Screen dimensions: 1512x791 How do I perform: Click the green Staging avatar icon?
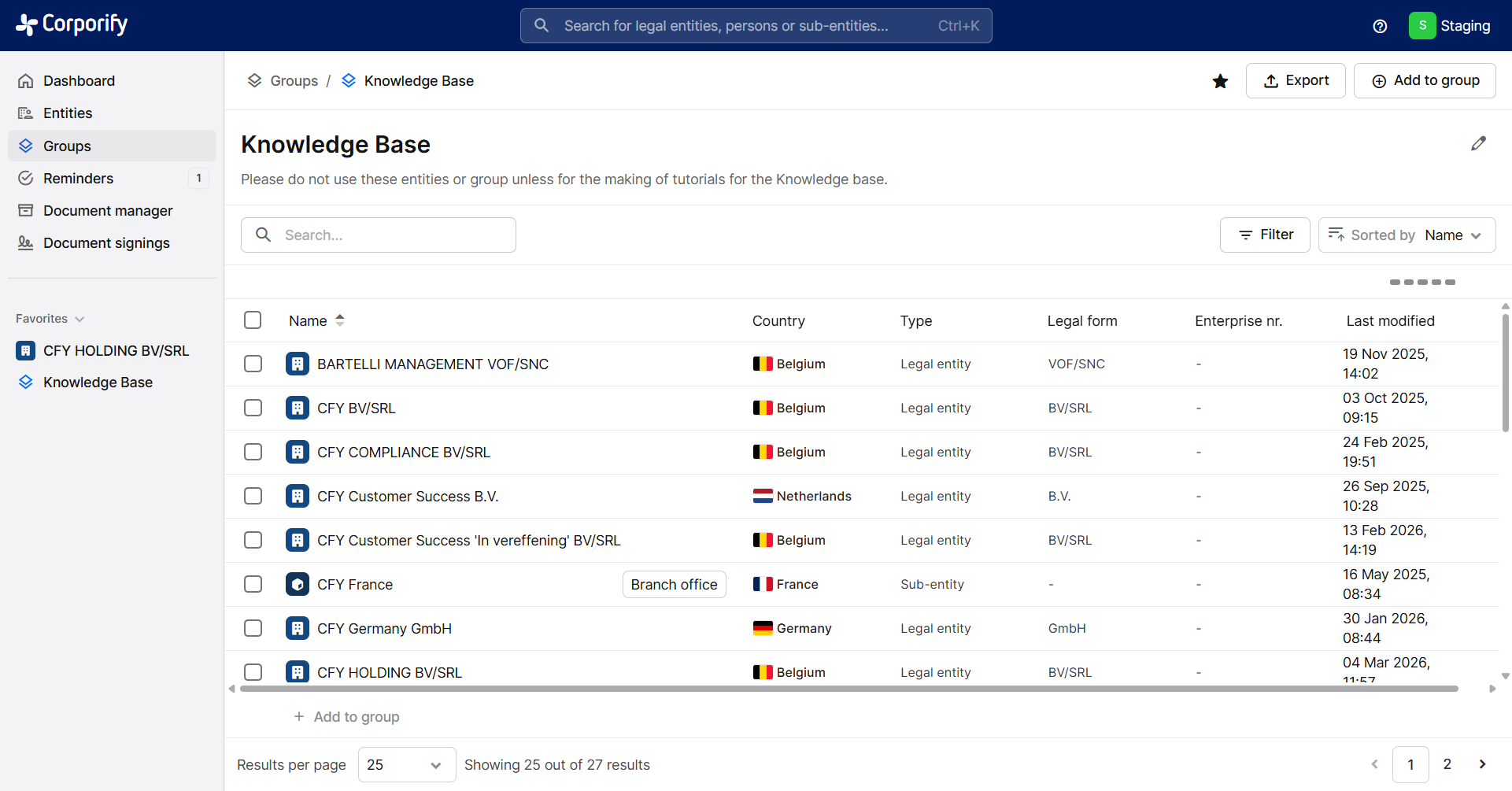click(x=1422, y=25)
